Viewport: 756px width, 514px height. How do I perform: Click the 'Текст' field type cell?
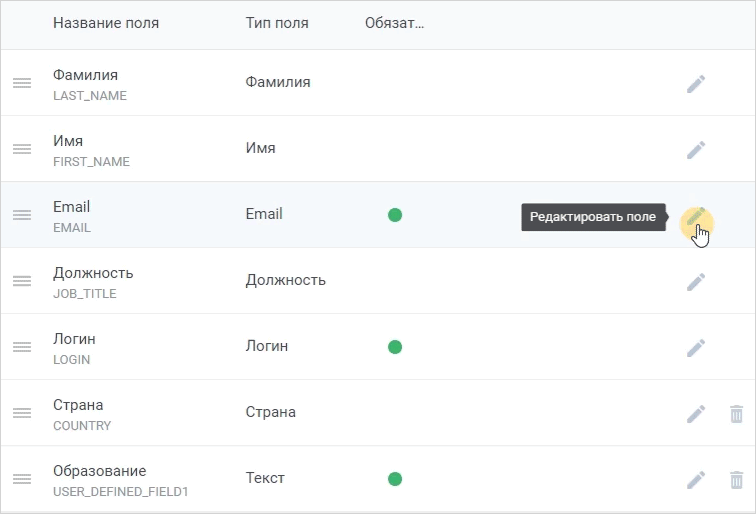(x=265, y=478)
